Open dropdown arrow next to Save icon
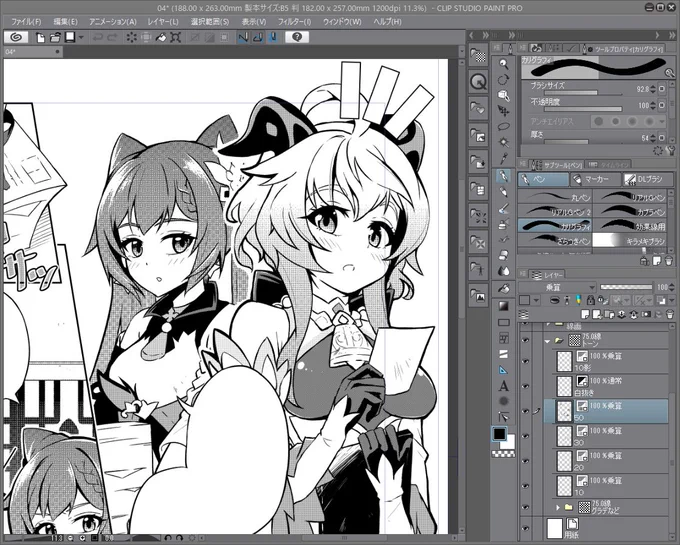The height and width of the screenshot is (545, 680). (x=81, y=38)
